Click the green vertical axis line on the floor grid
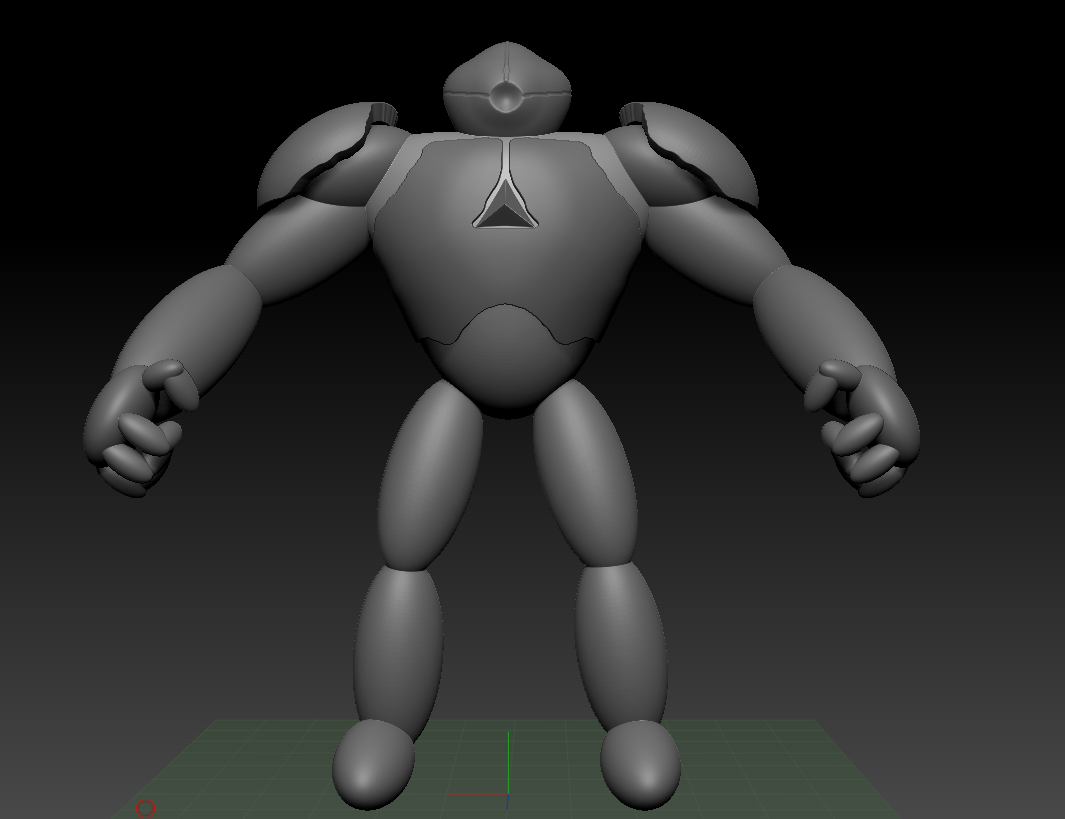 pyautogui.click(x=509, y=762)
